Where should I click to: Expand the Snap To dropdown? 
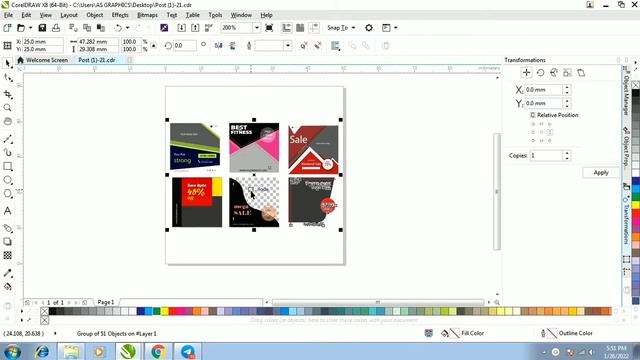tap(353, 28)
